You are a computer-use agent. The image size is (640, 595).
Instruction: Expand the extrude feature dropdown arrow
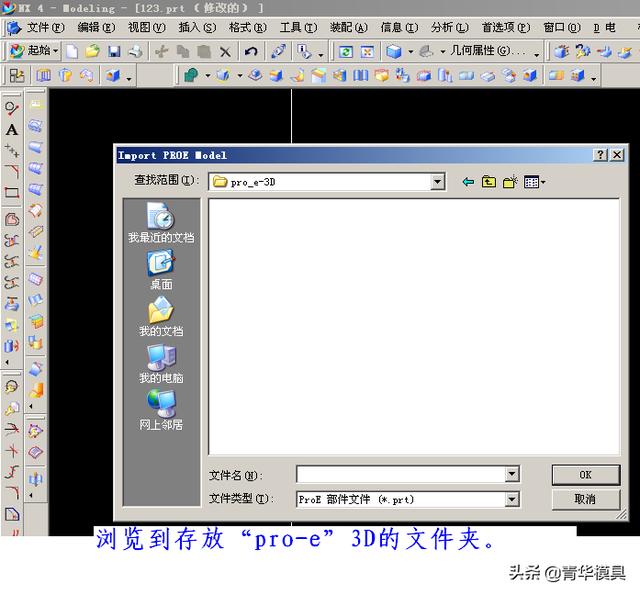(207, 75)
